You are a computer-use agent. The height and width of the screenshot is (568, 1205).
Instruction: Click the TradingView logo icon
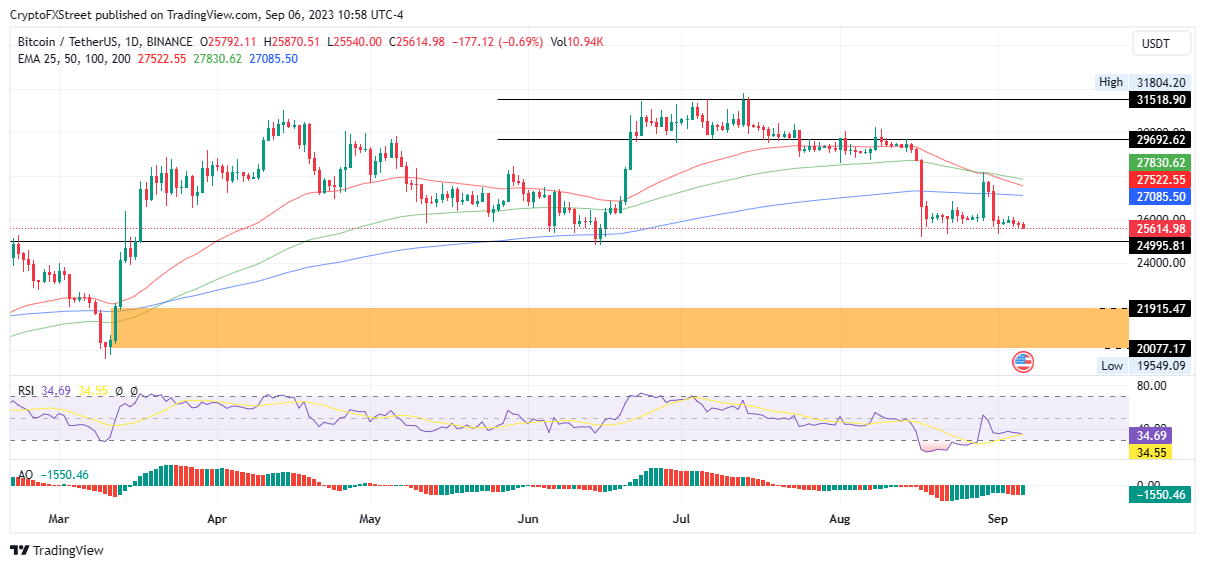(20, 550)
